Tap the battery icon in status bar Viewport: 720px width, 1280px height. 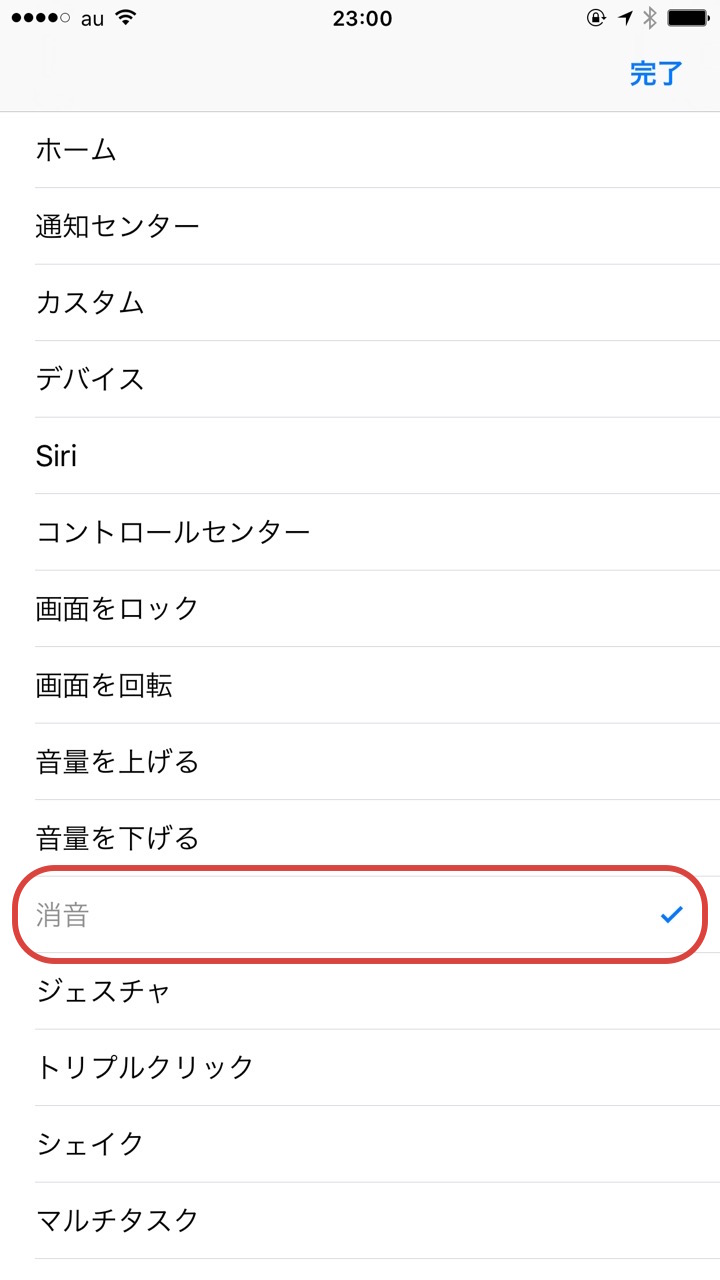pos(687,18)
